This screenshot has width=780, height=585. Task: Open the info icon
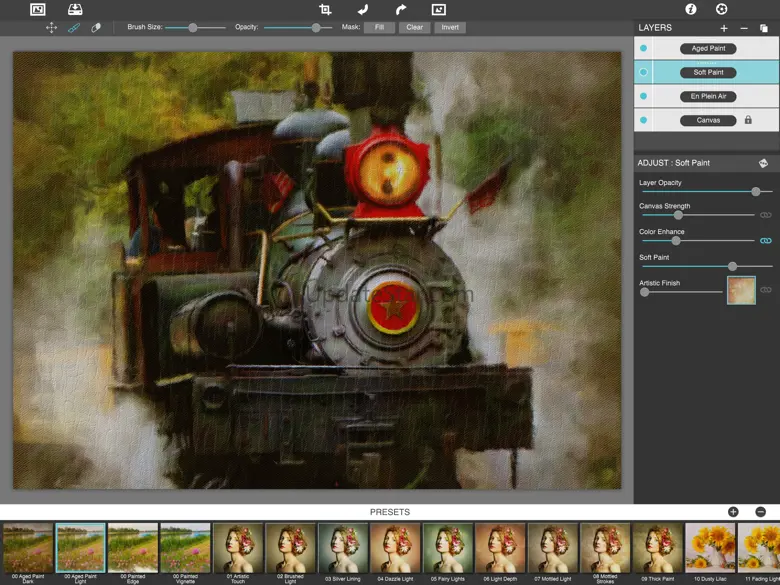click(690, 9)
